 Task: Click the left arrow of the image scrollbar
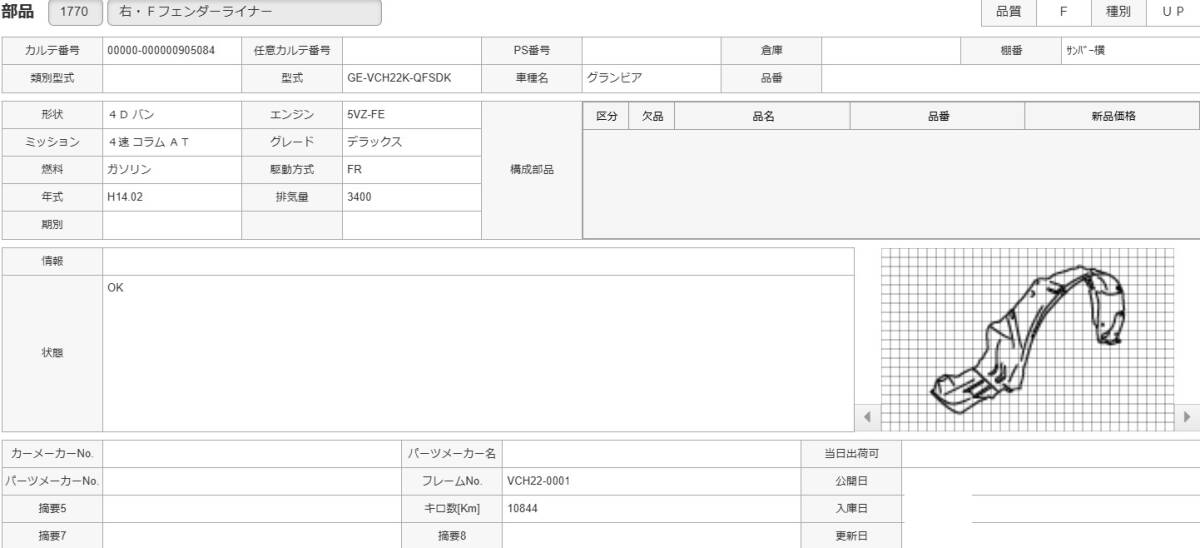click(867, 417)
